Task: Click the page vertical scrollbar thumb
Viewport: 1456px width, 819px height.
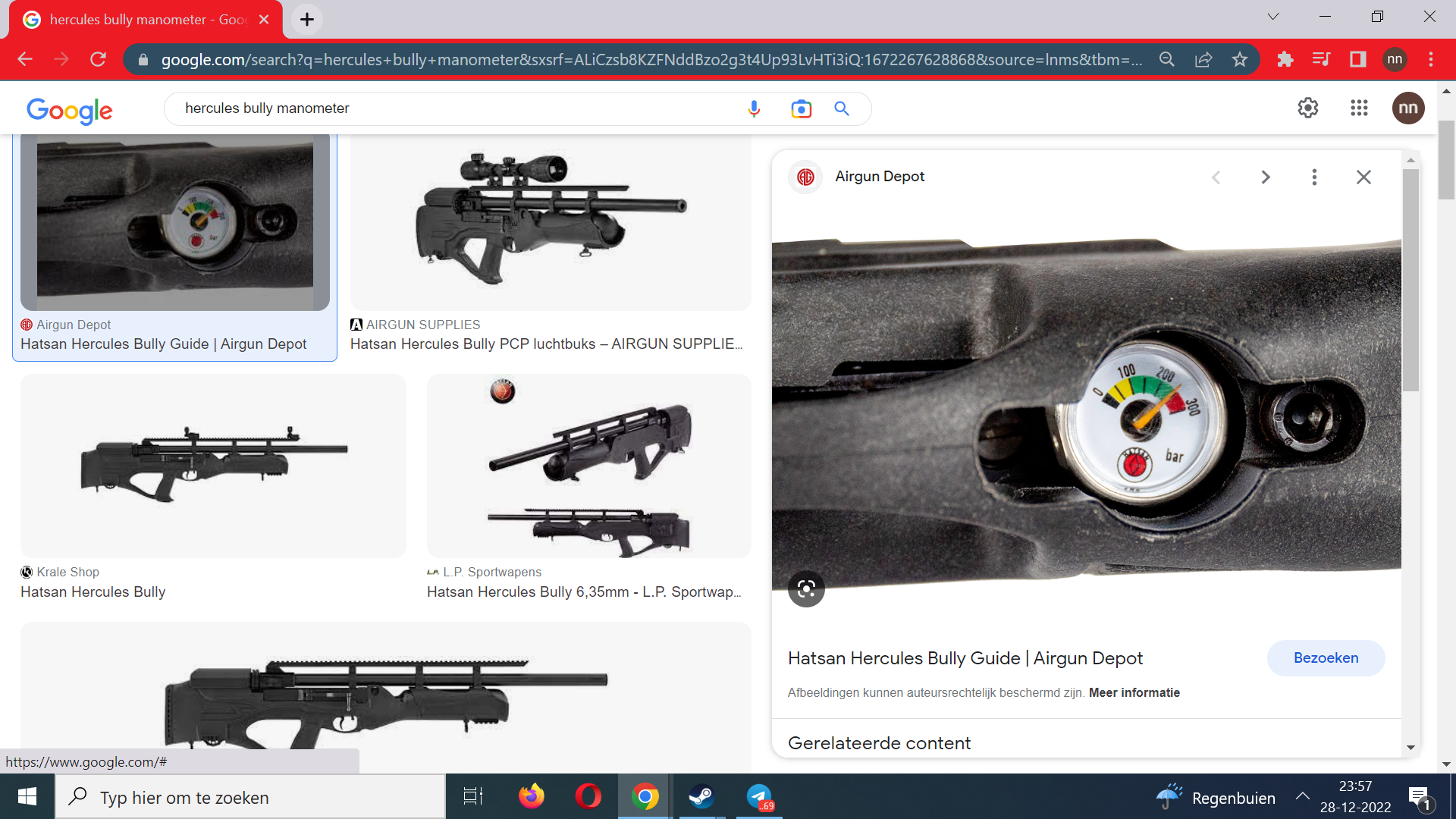Action: (x=1446, y=159)
